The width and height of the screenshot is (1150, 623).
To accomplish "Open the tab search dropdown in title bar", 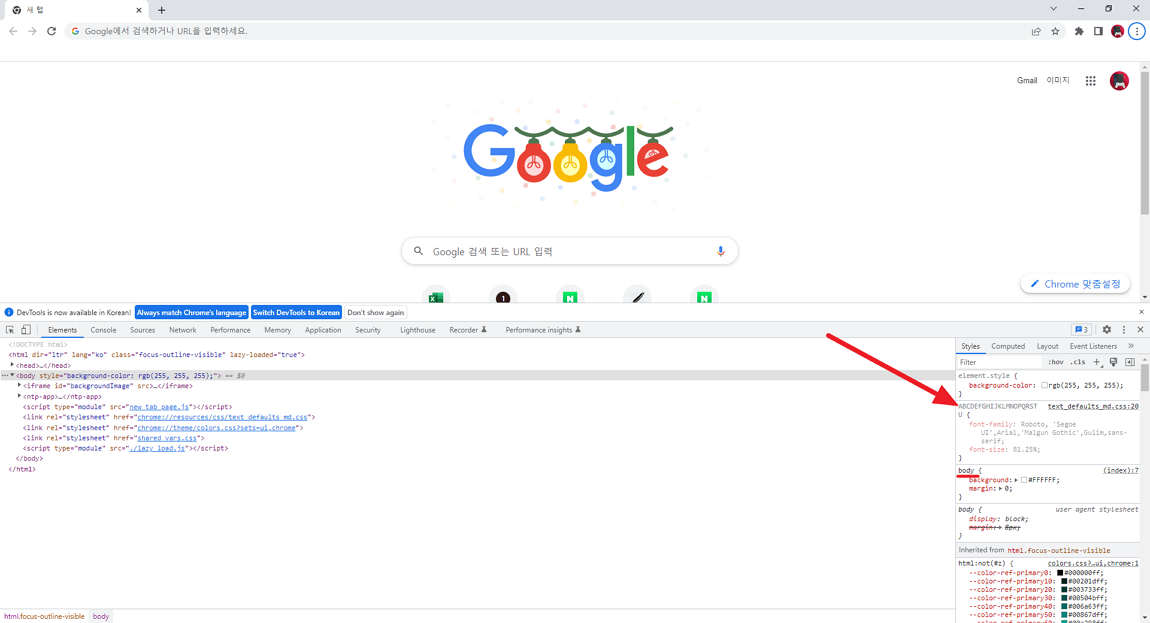I will click(x=1053, y=9).
